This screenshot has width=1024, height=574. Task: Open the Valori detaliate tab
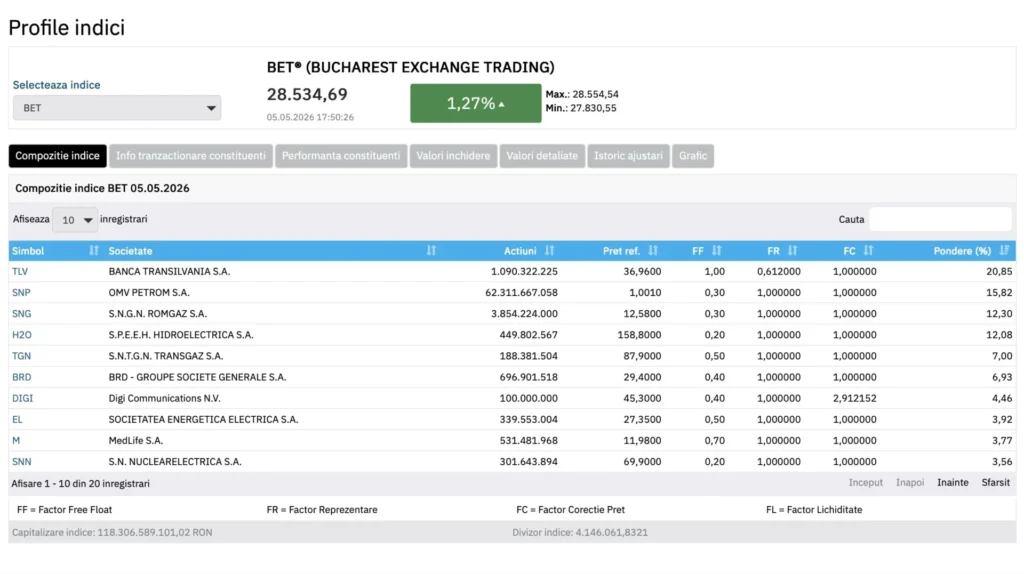click(x=542, y=156)
